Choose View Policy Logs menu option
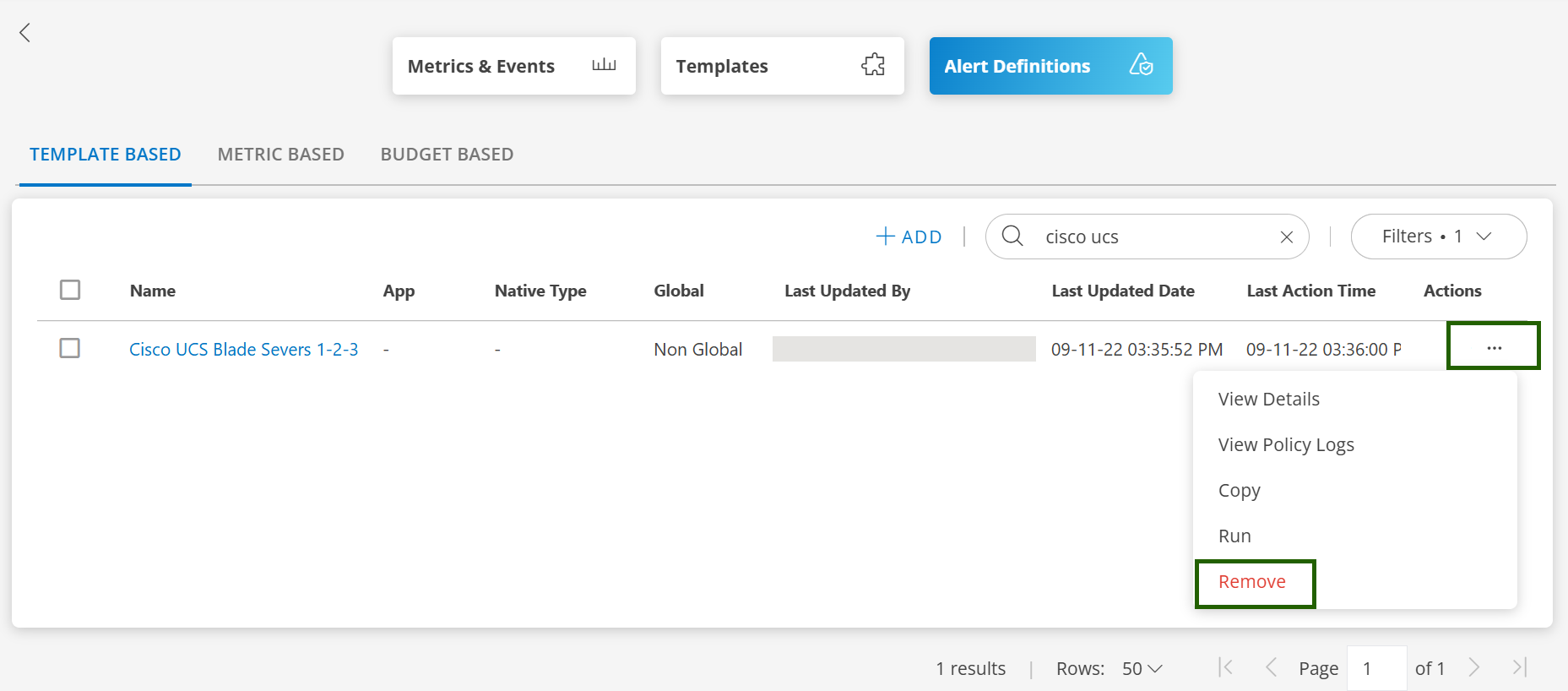1568x691 pixels. (x=1285, y=445)
